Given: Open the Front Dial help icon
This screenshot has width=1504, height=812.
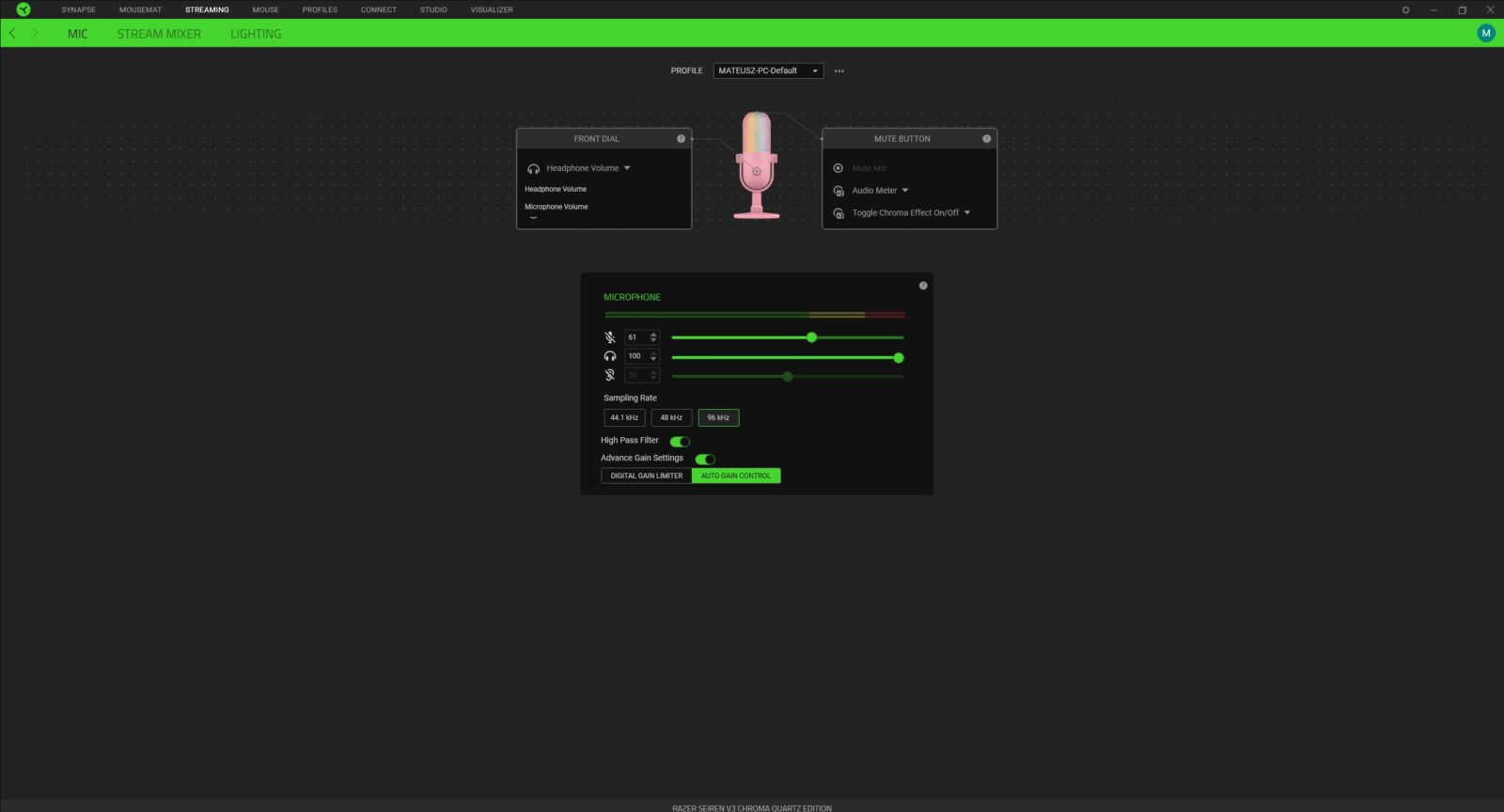Looking at the screenshot, I should [x=681, y=139].
